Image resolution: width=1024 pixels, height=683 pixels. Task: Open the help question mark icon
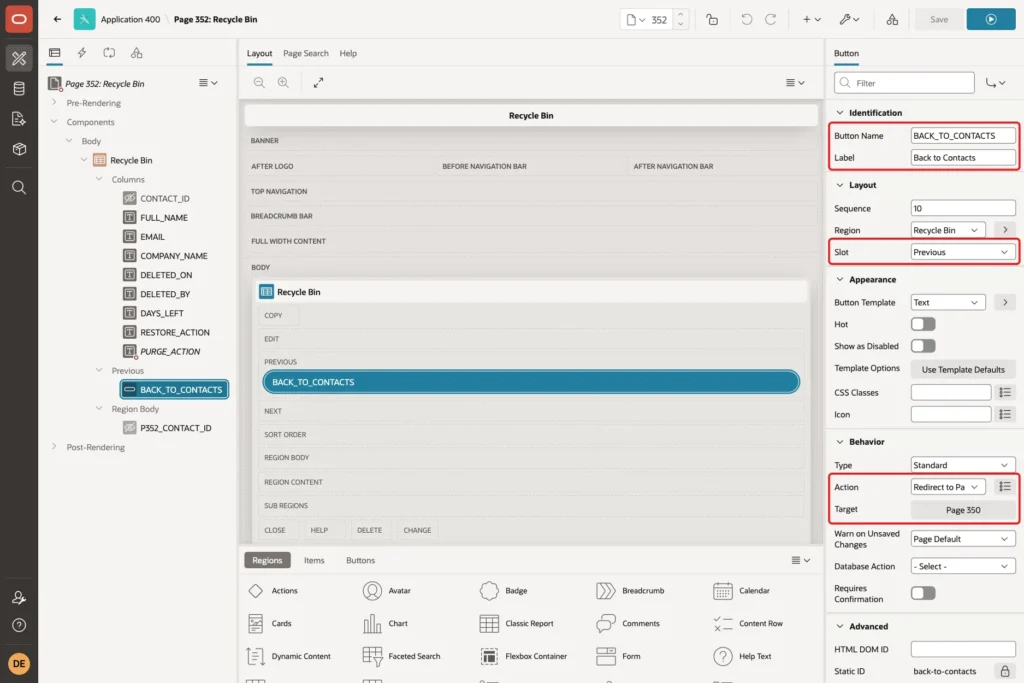[x=19, y=626]
